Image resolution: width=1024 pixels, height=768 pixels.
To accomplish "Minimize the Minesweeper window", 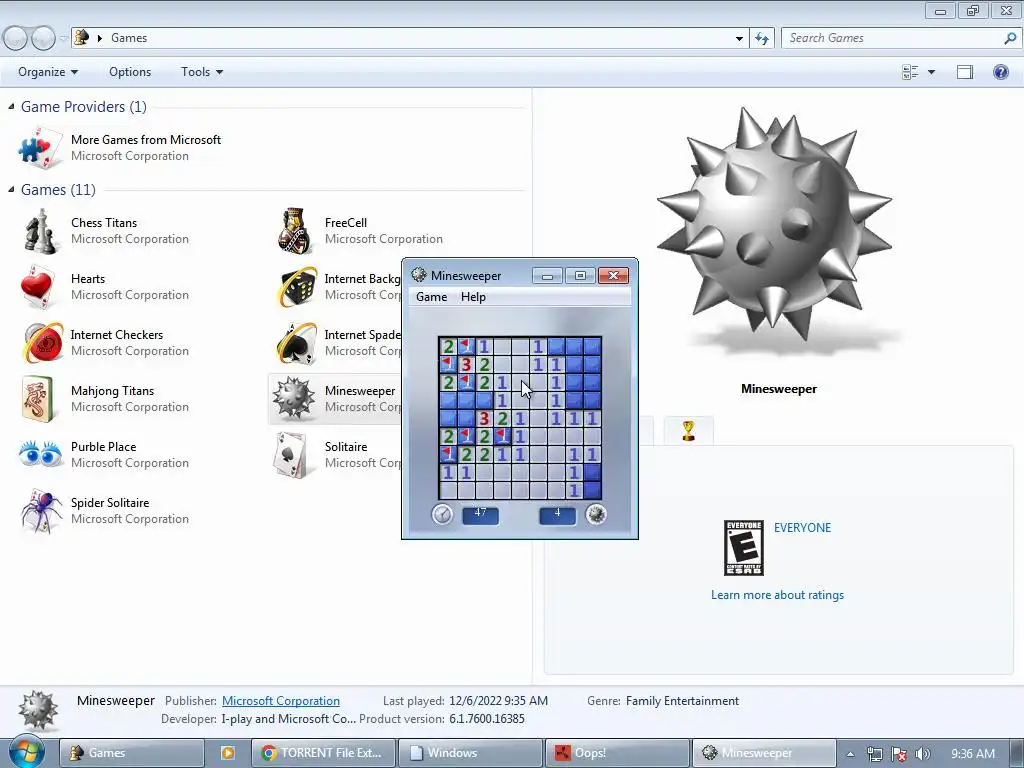I will [547, 276].
